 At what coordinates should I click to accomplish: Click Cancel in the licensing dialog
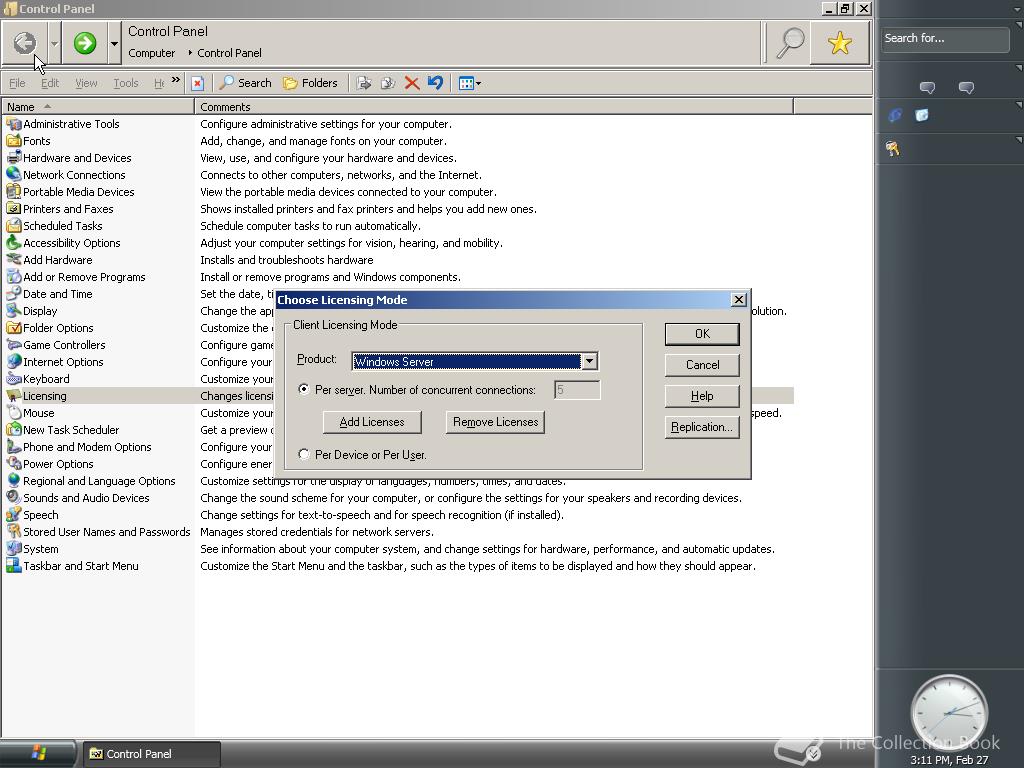(702, 364)
